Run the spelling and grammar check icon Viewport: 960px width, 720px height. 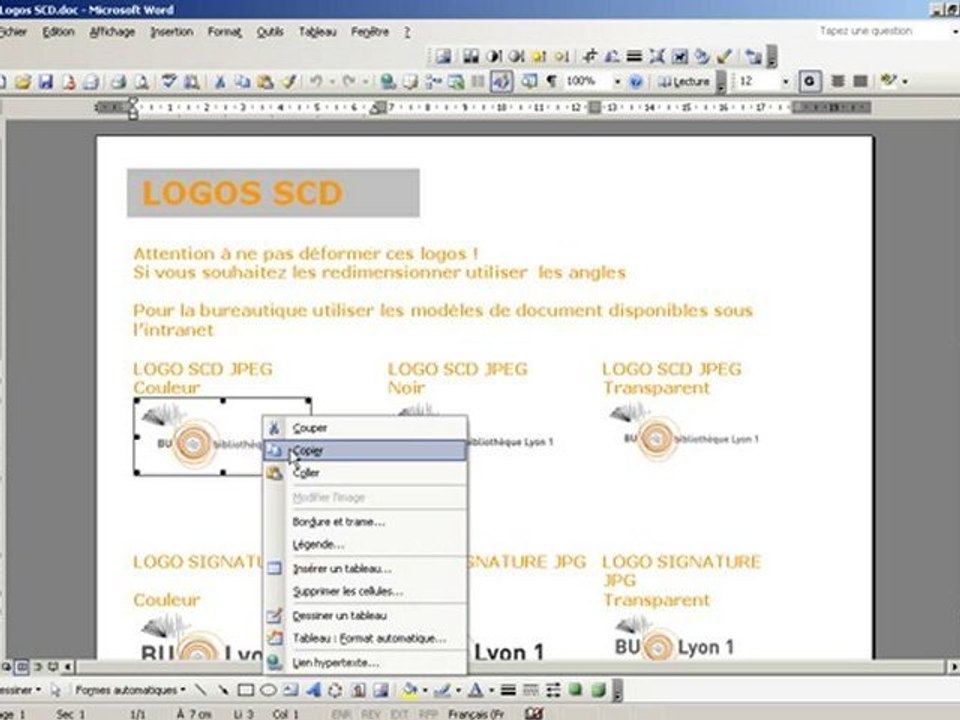tap(169, 81)
